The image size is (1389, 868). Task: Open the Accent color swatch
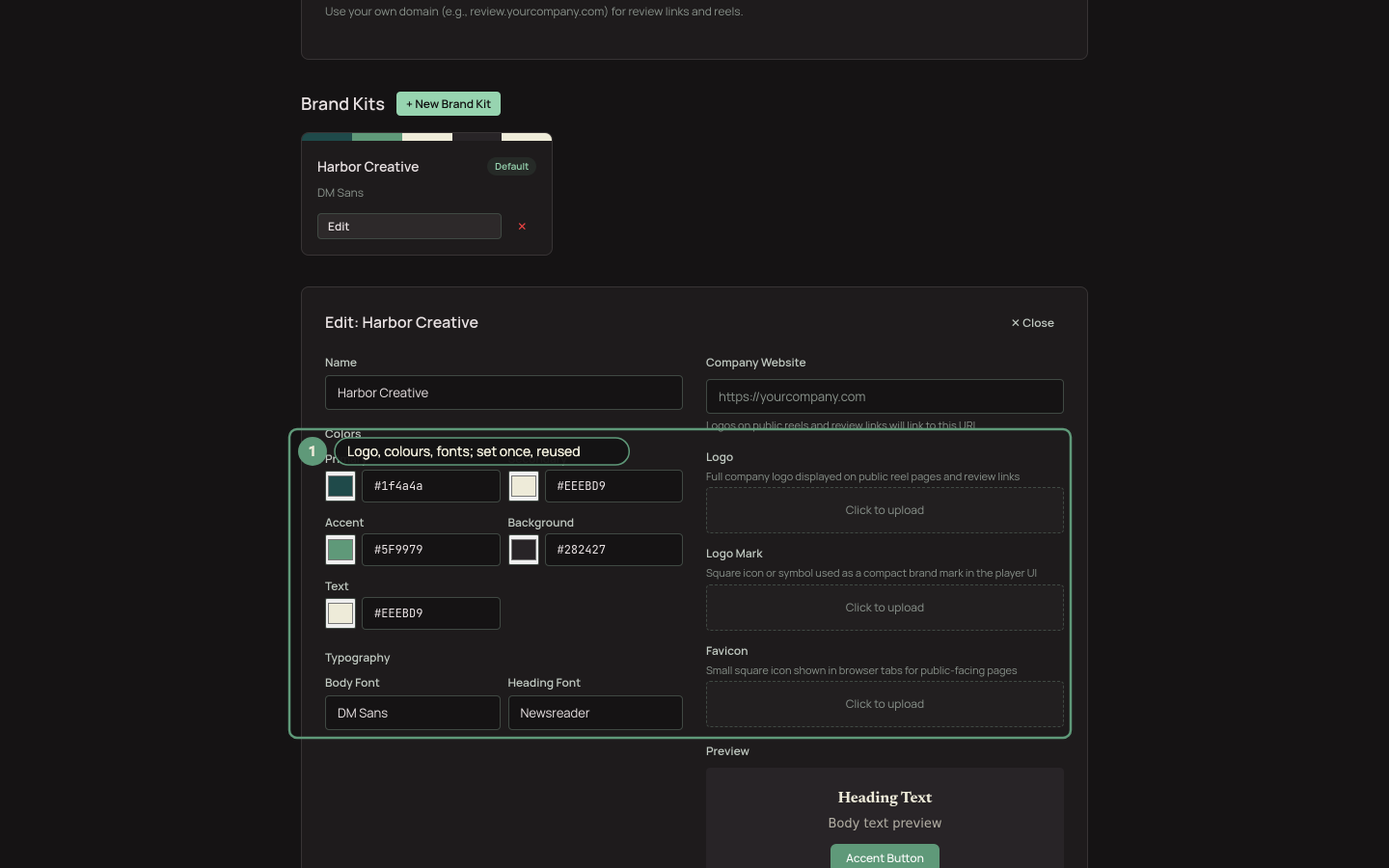click(x=340, y=550)
